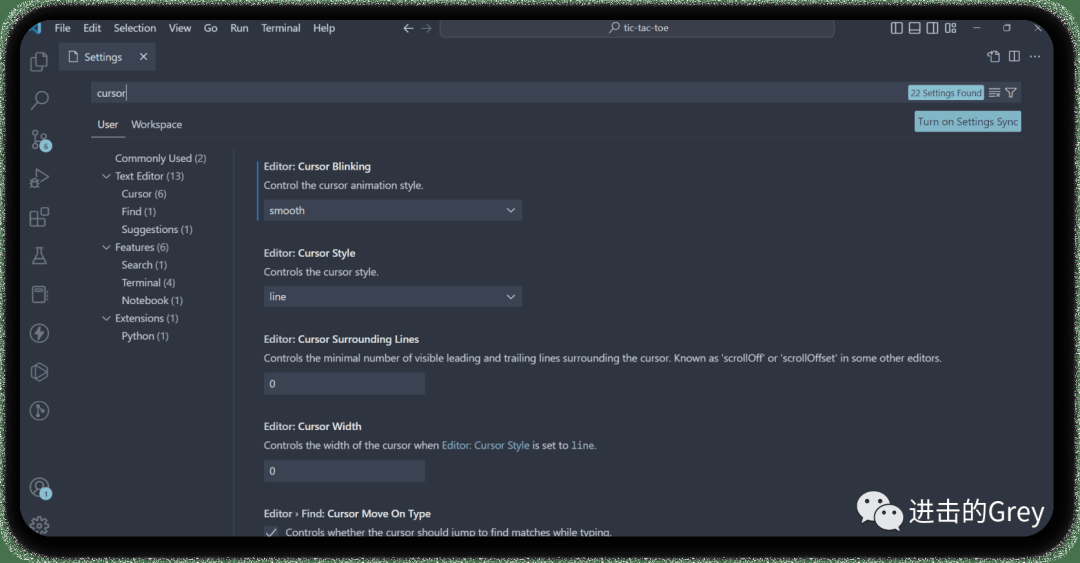Viewport: 1080px width, 563px height.
Task: Select Search (1) in settings tree
Action: [144, 265]
